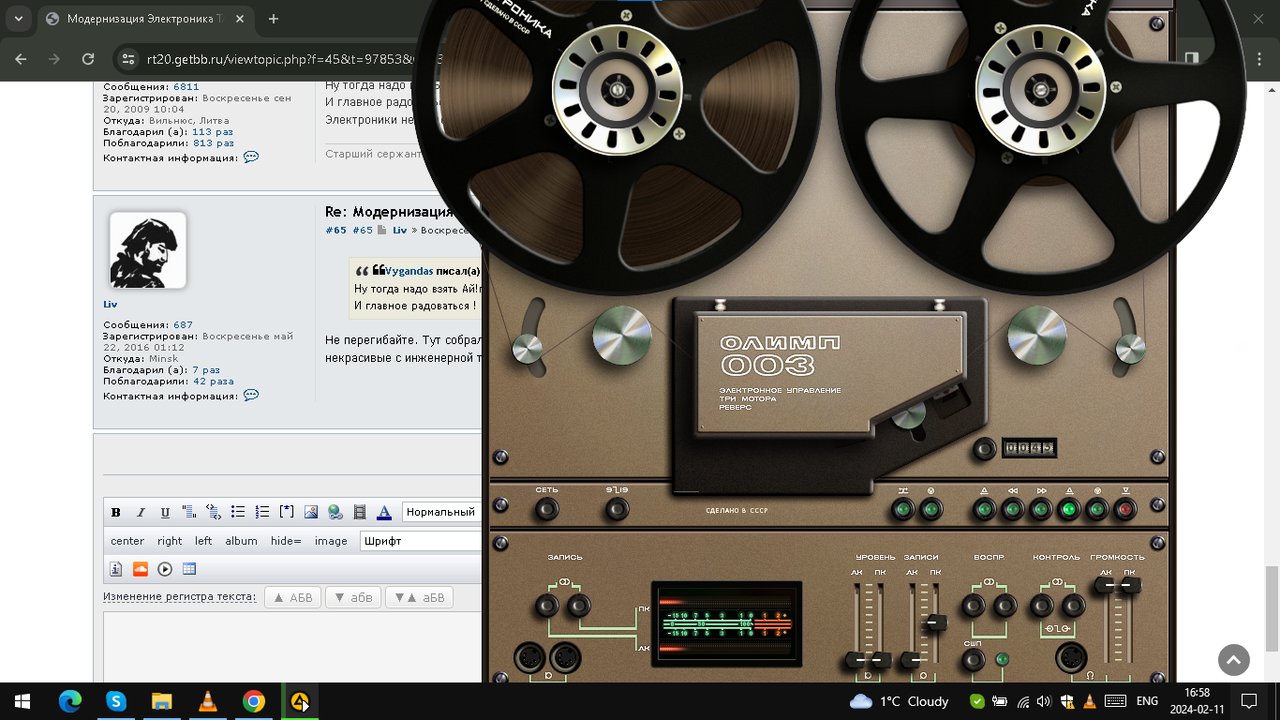This screenshot has height=720, width=1280.
Task: Insert a table using the grid icon
Action: click(x=189, y=569)
